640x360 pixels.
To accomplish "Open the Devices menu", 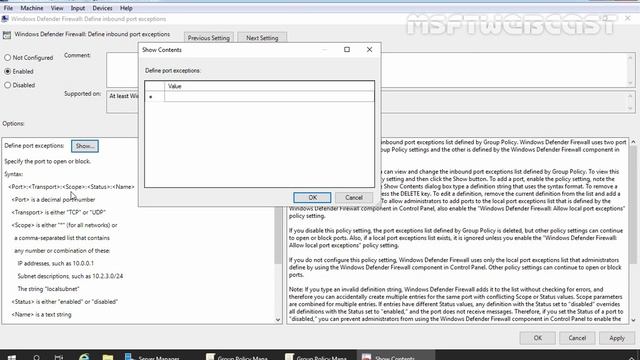I will click(x=102, y=8).
